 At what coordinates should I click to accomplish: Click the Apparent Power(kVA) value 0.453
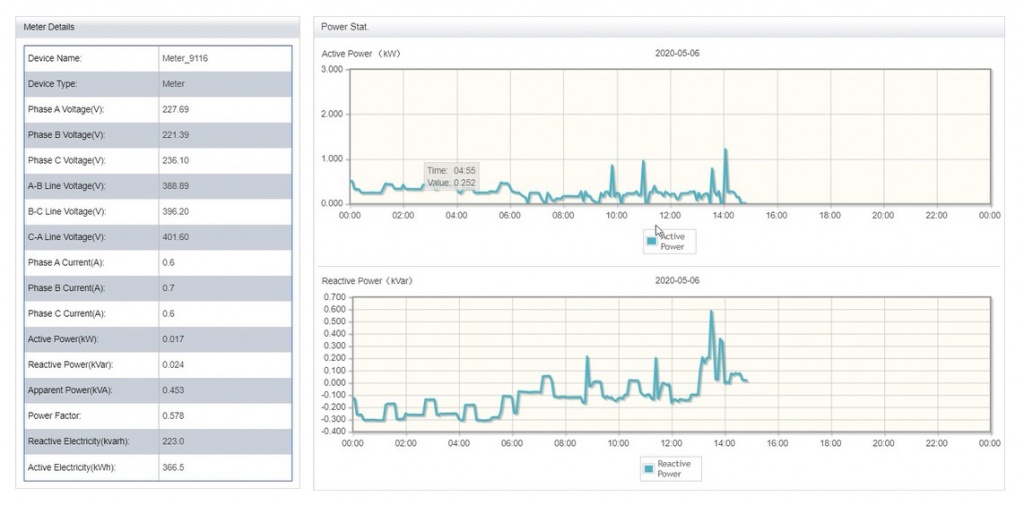click(x=175, y=390)
